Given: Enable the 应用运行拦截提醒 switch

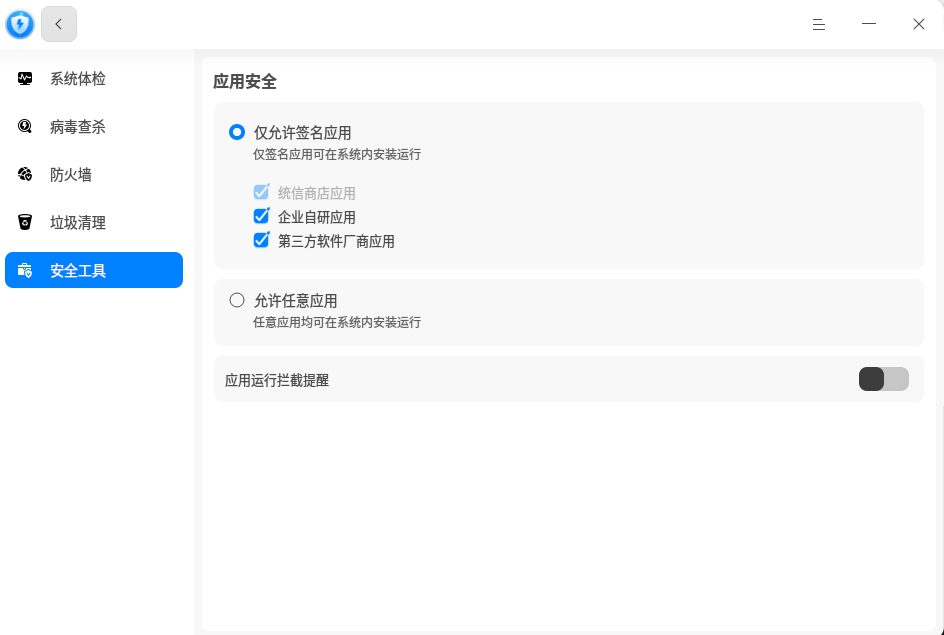Looking at the screenshot, I should pyautogui.click(x=883, y=379).
